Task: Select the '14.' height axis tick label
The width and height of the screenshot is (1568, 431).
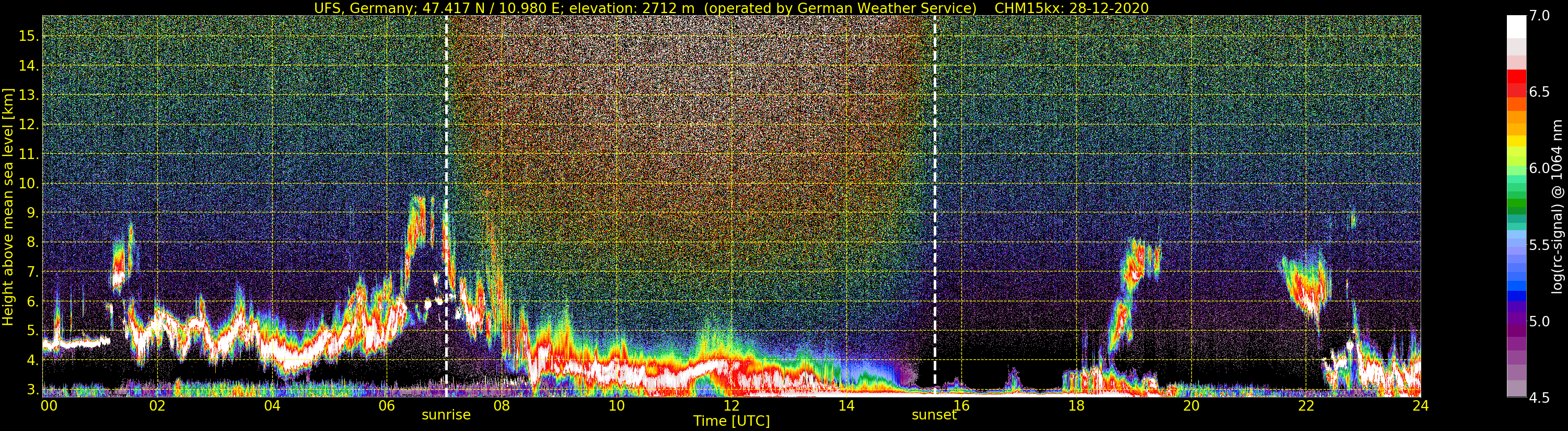Action: pyautogui.click(x=29, y=66)
